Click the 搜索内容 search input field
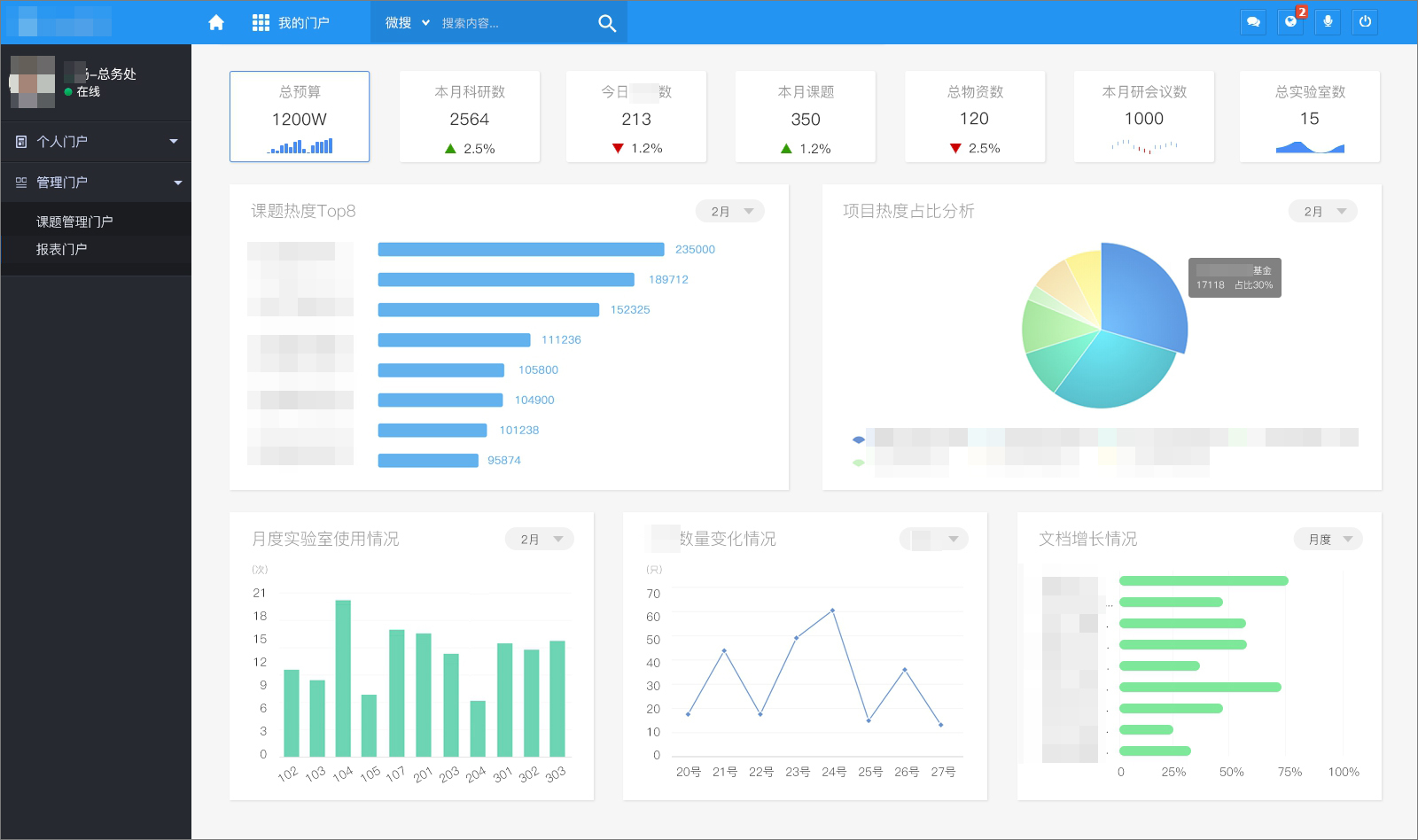This screenshot has height=840, width=1418. click(x=514, y=23)
